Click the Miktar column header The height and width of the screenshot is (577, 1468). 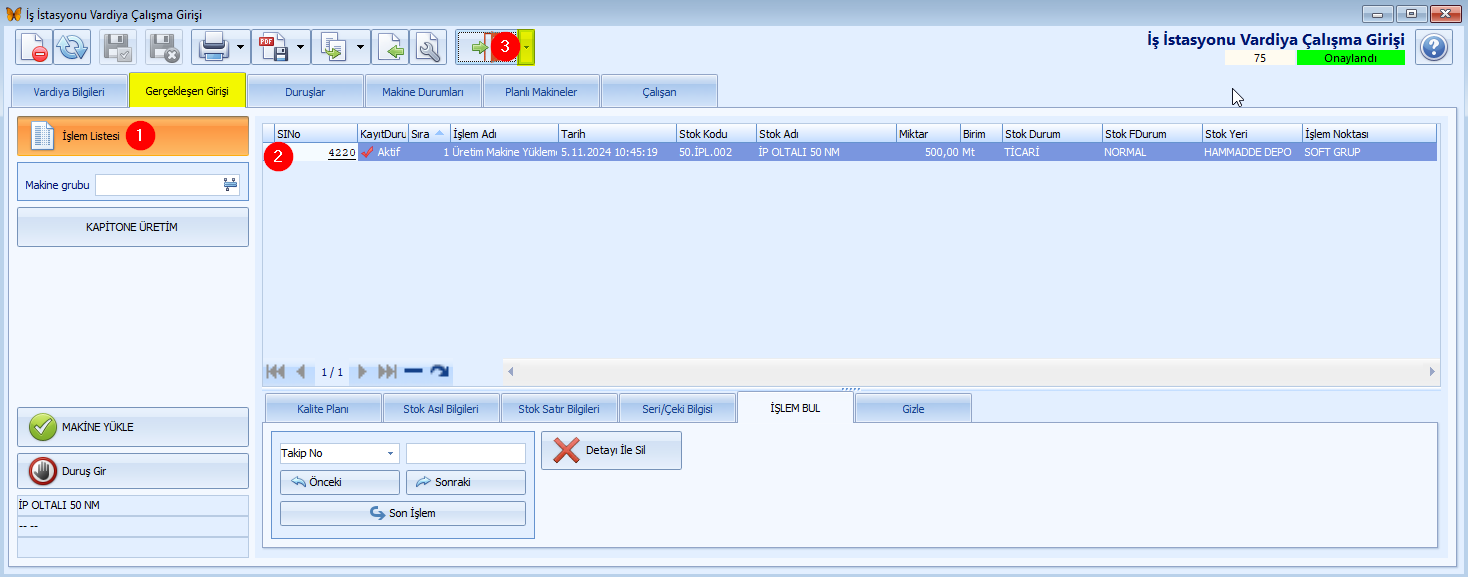pos(928,133)
